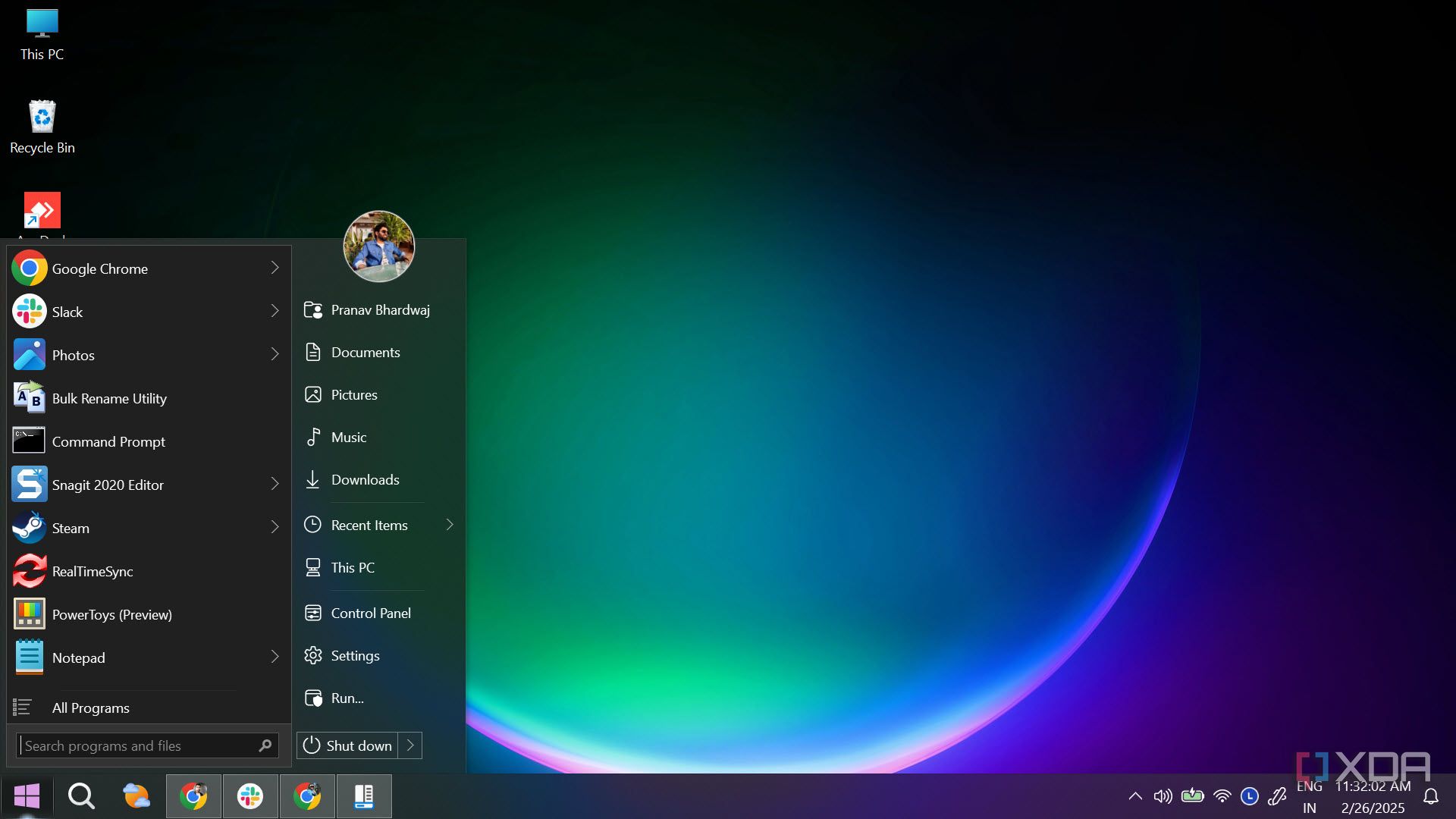The width and height of the screenshot is (1456, 819).
Task: Click the Windows Start button on taskbar
Action: 27,796
